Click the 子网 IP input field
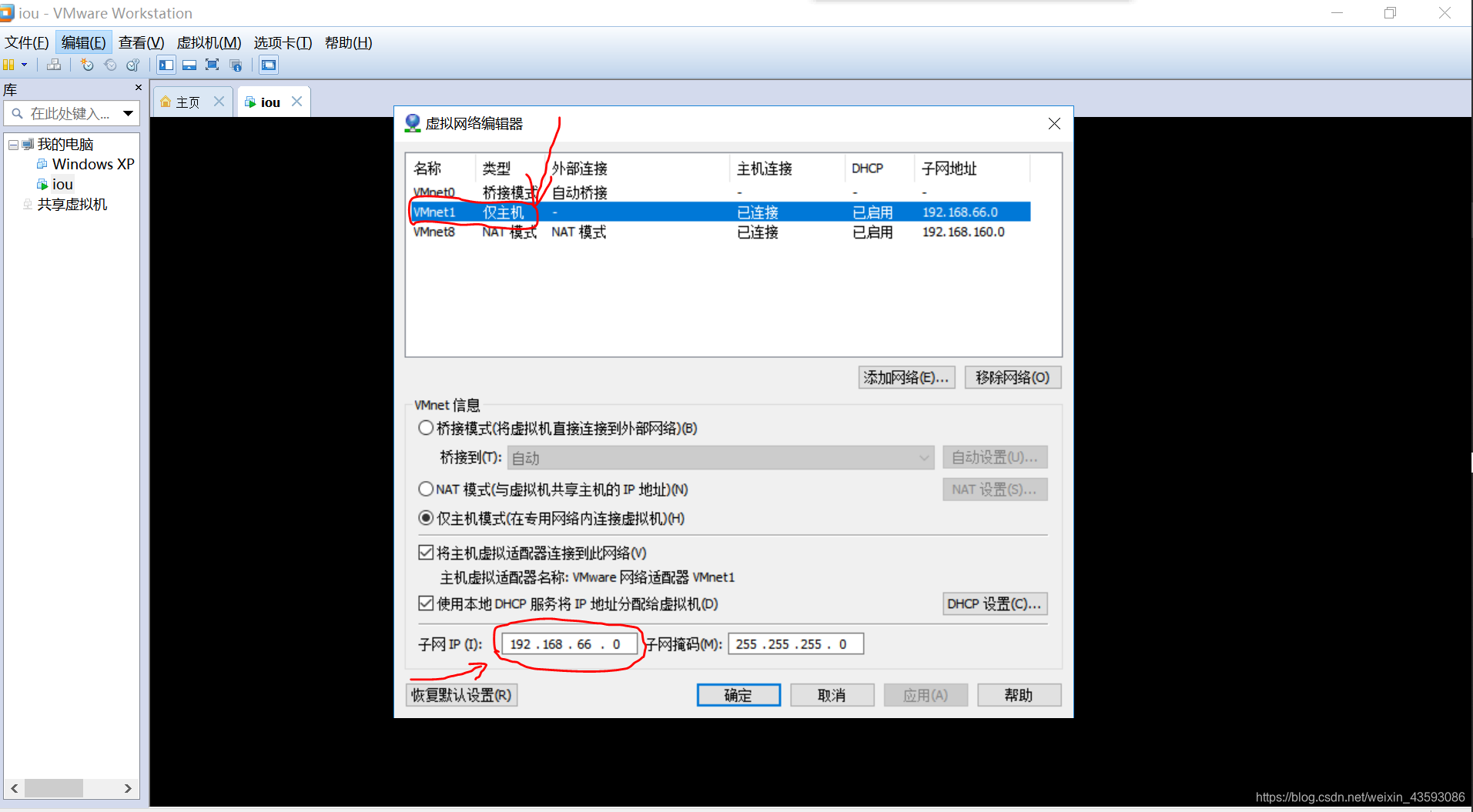 pyautogui.click(x=569, y=644)
